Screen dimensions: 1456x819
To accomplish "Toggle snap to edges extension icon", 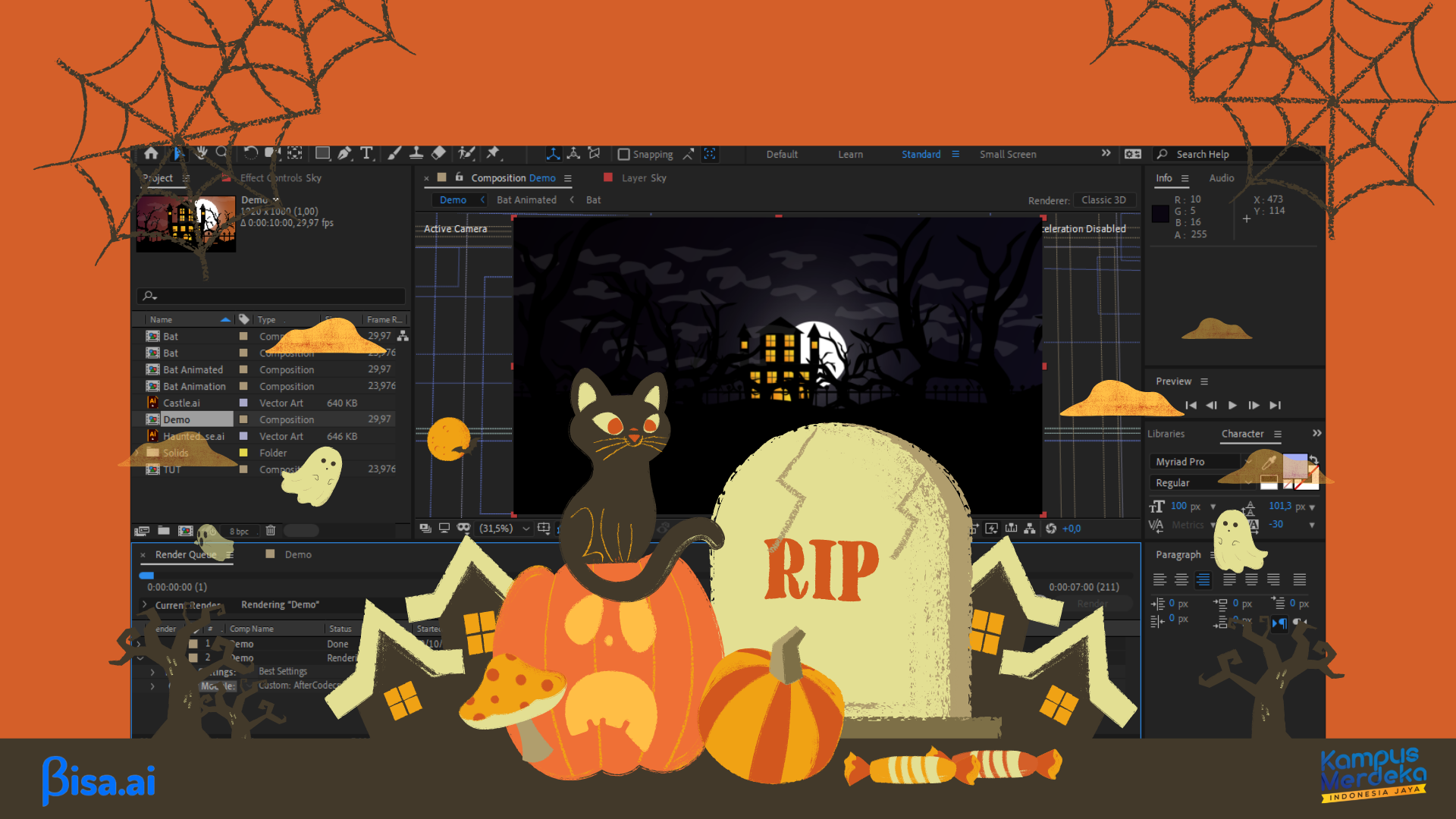I will [x=689, y=154].
